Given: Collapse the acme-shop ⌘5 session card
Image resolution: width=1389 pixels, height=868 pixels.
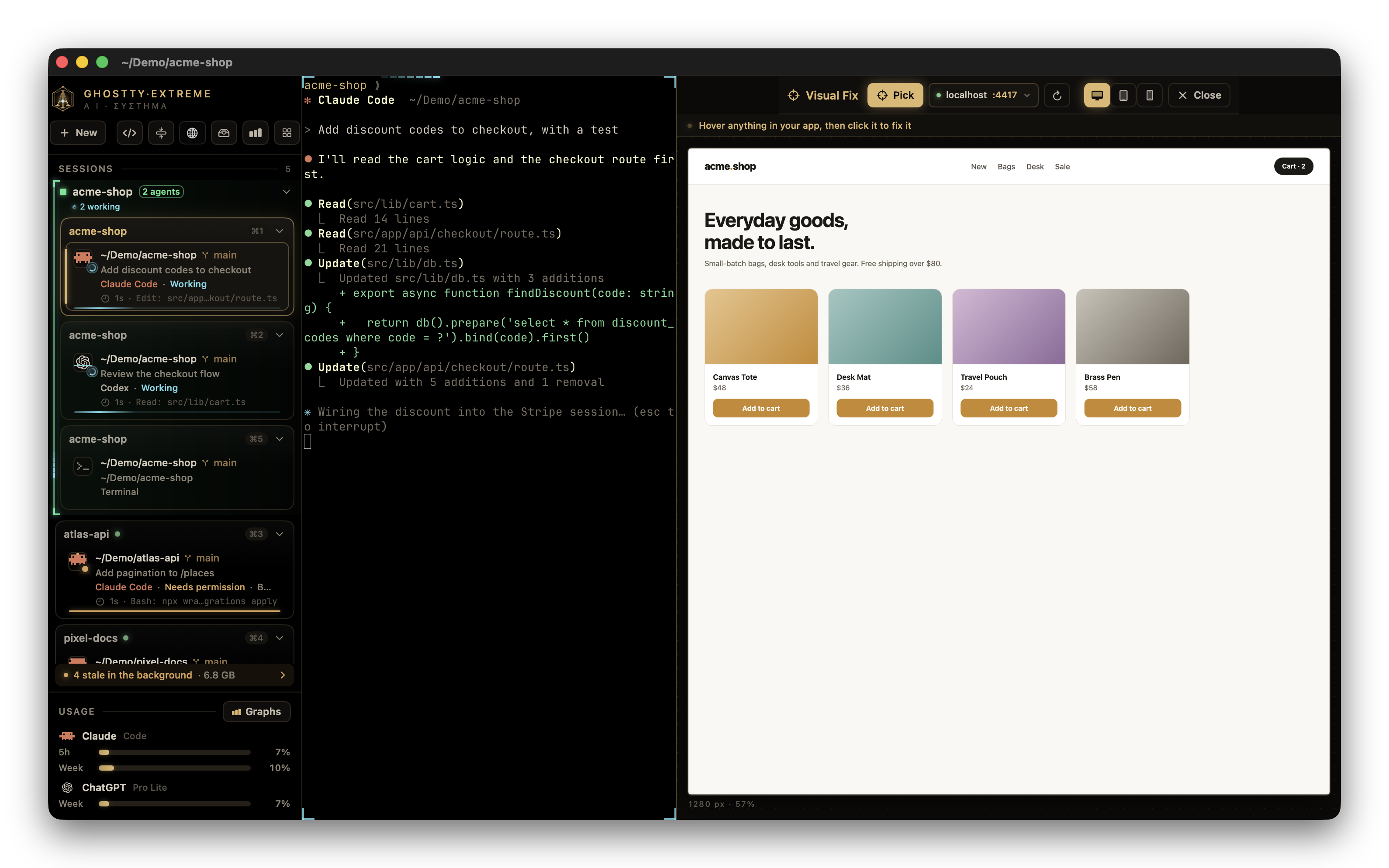Looking at the screenshot, I should [x=280, y=439].
